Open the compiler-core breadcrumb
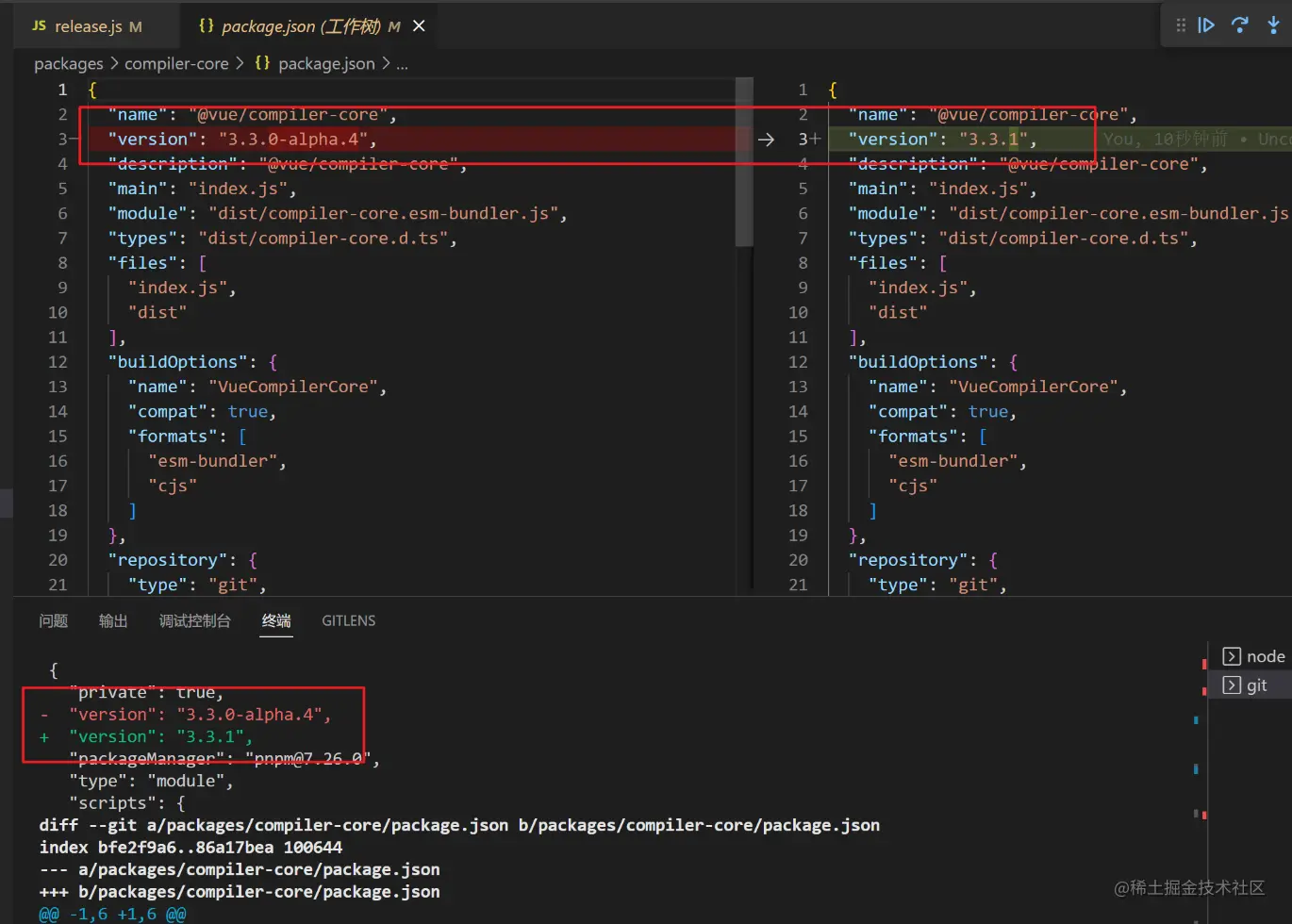 point(176,64)
